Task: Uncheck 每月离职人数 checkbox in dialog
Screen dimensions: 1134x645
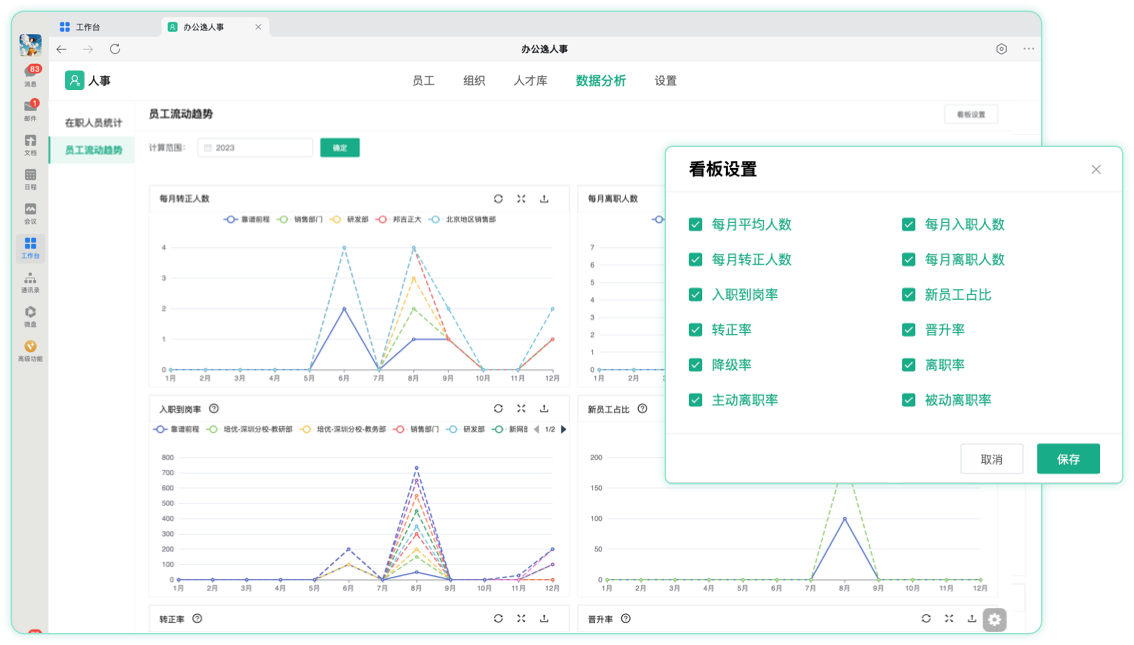Action: pos(909,260)
